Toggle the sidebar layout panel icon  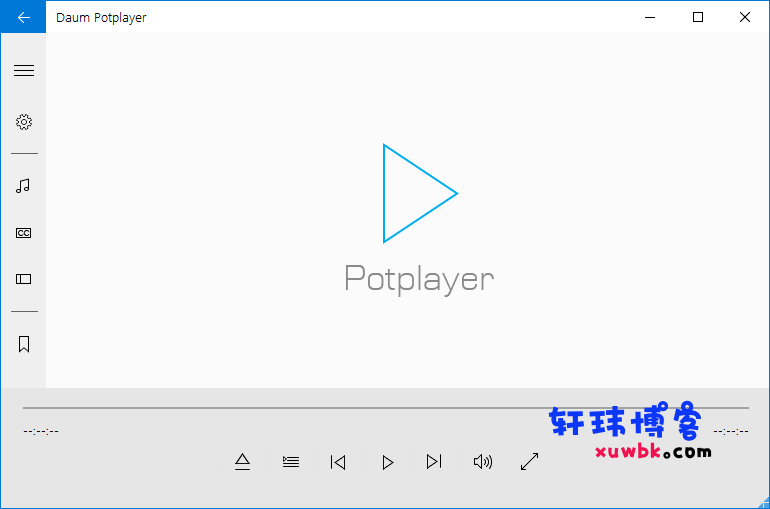(24, 279)
